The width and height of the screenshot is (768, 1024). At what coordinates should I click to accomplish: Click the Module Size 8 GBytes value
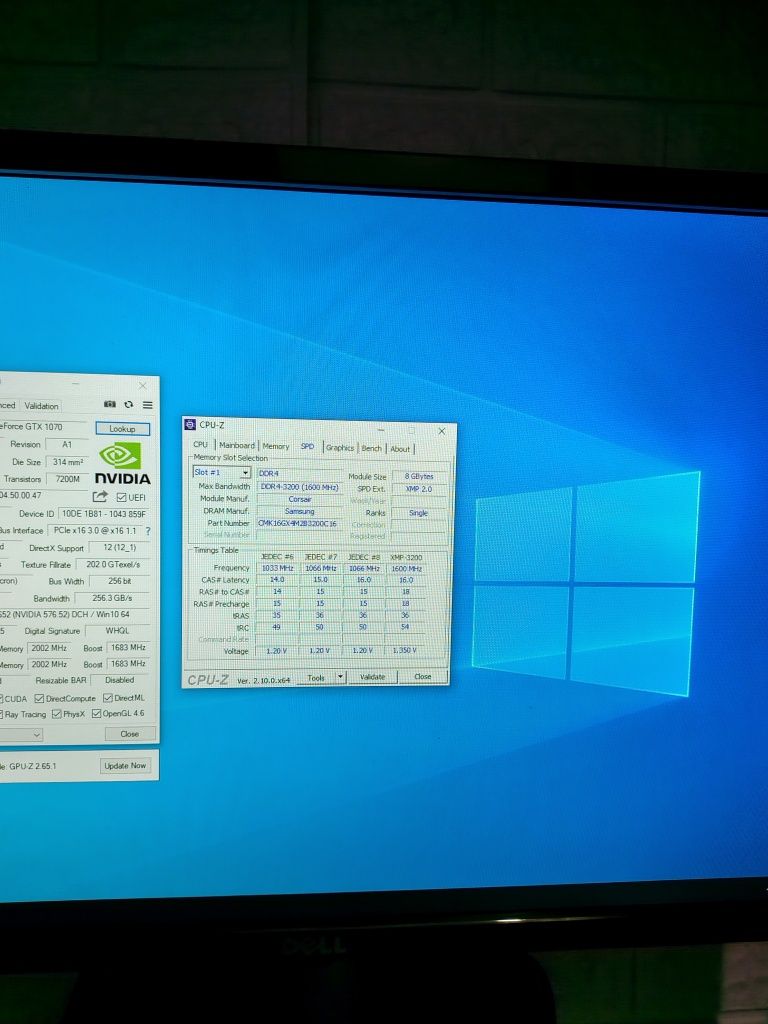coord(419,477)
